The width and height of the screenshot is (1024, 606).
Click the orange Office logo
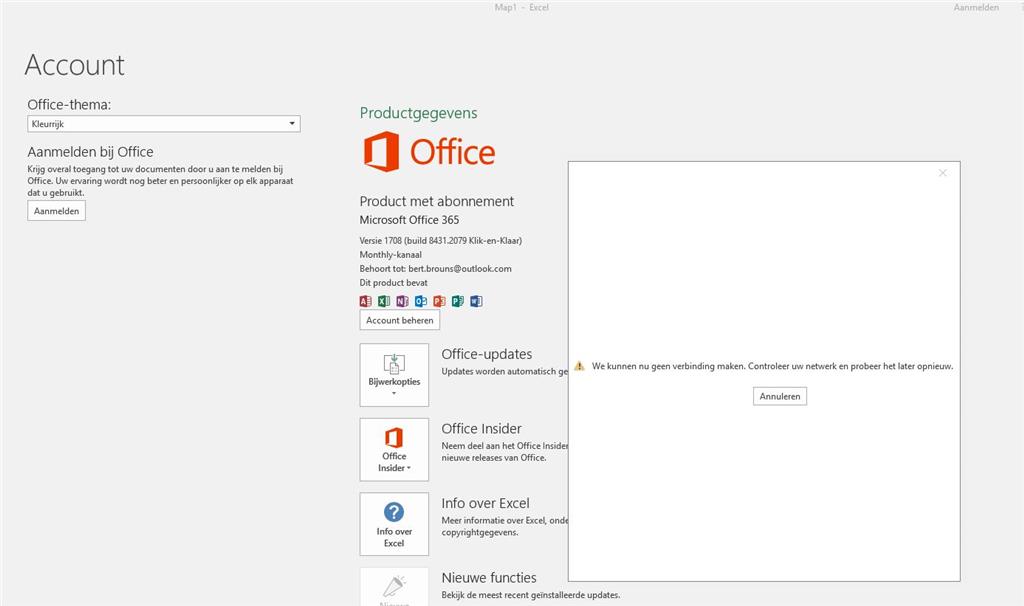(x=429, y=152)
